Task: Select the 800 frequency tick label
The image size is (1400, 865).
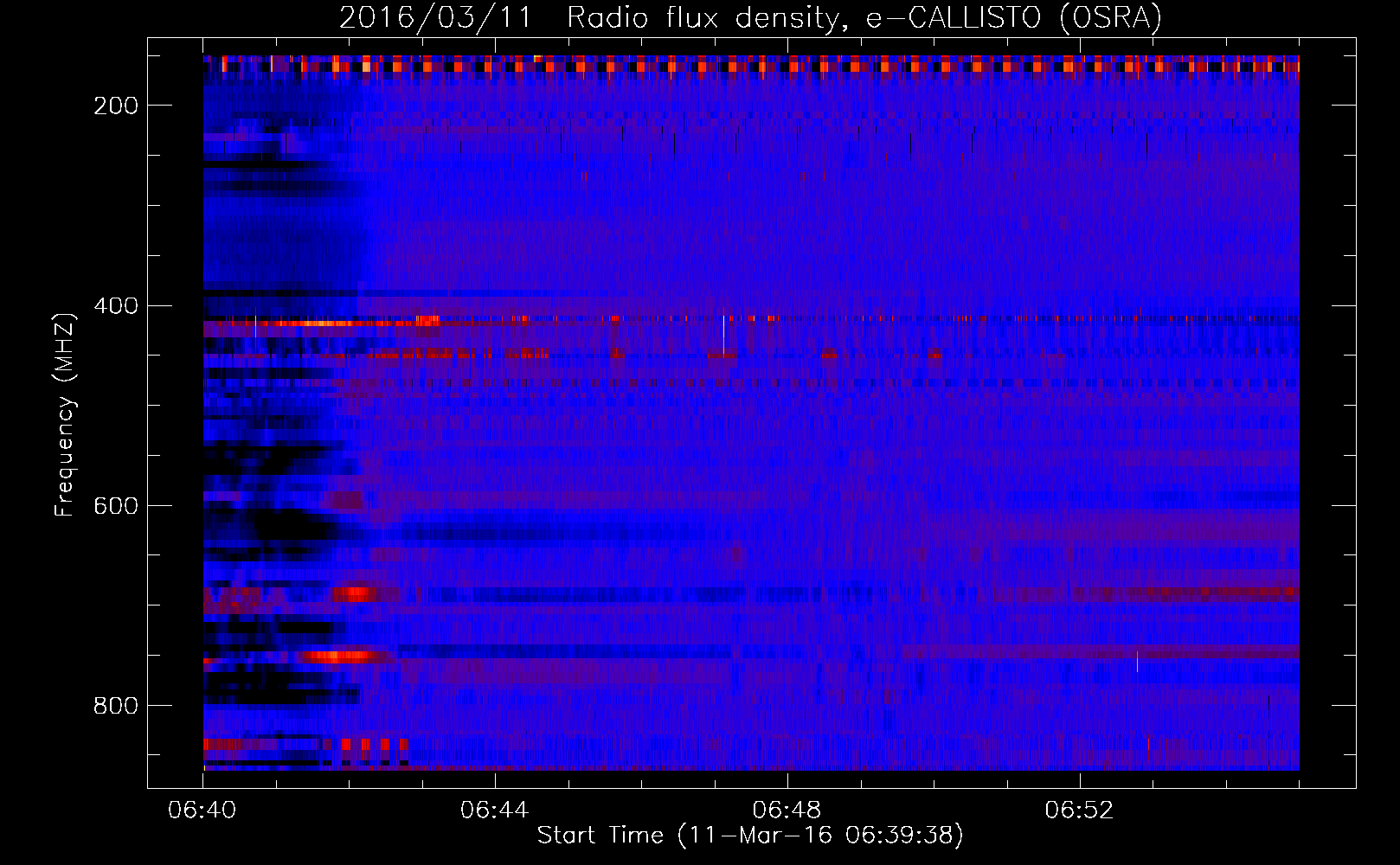Action: coord(116,706)
